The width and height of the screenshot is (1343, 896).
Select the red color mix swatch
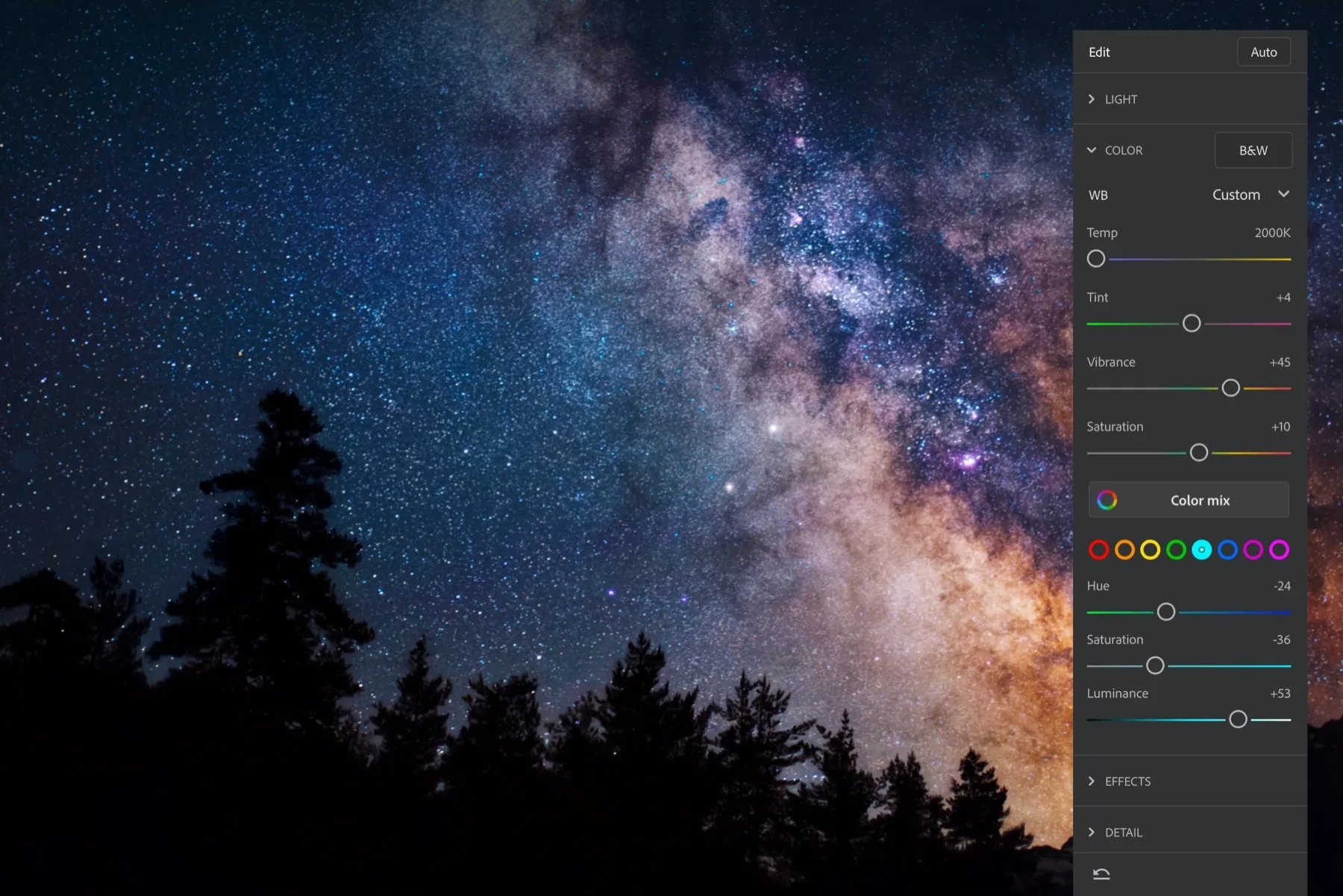point(1098,550)
